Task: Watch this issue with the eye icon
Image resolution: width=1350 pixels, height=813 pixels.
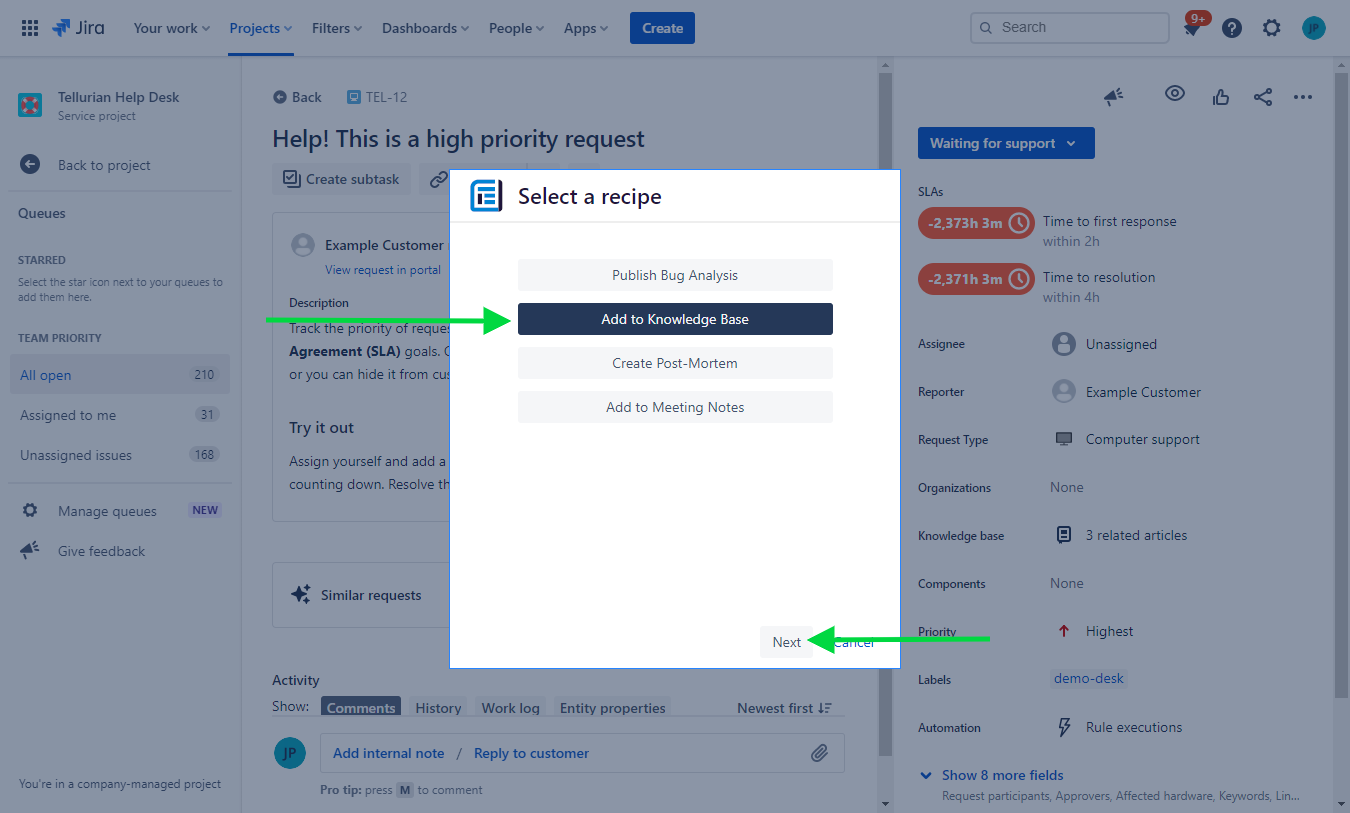Action: tap(1174, 93)
